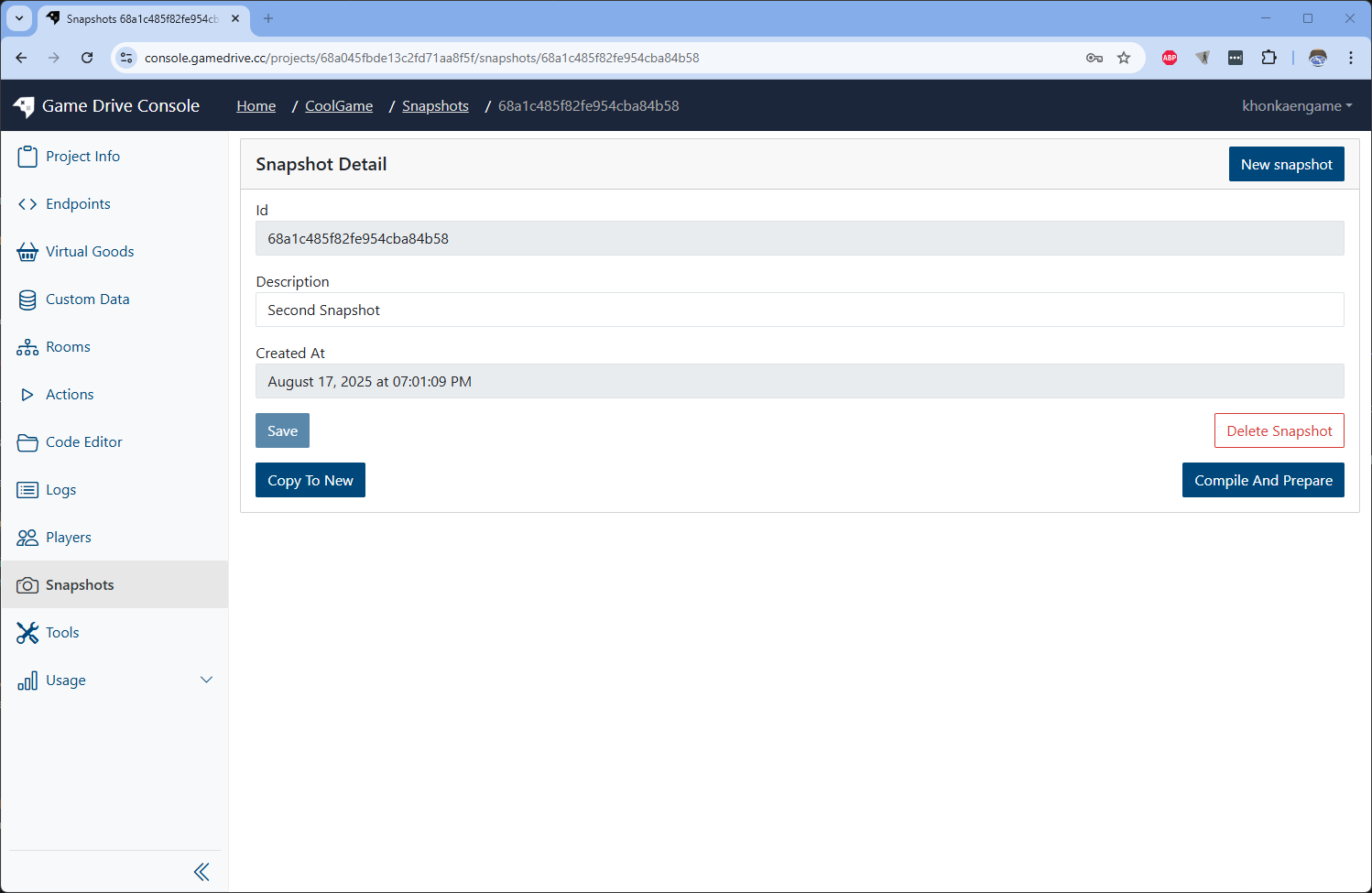Open Virtual Goods basket icon
Image resolution: width=1372 pixels, height=893 pixels.
click(x=27, y=252)
